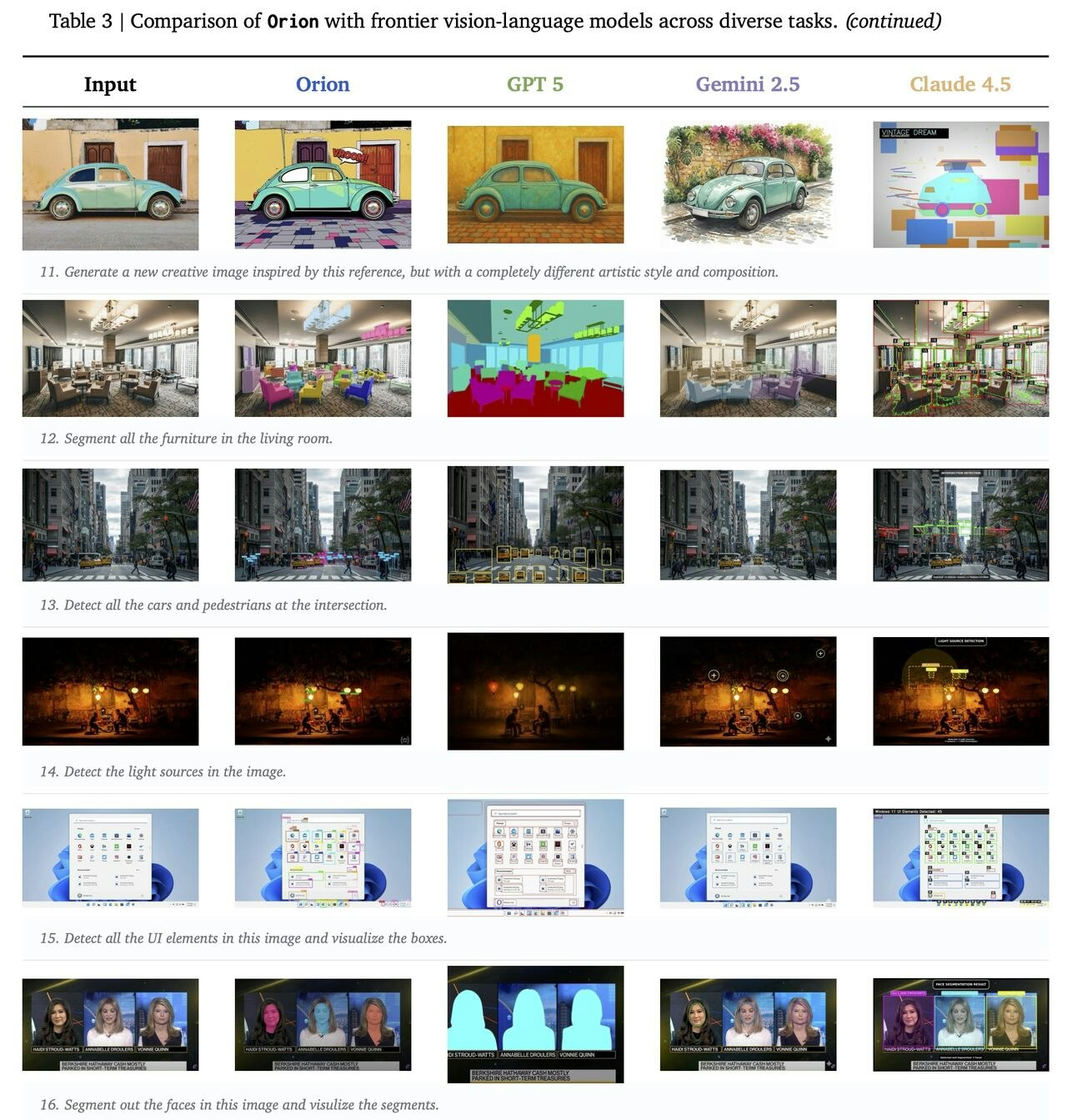Open the Microsoft Store icon in the Start menu

117,836
